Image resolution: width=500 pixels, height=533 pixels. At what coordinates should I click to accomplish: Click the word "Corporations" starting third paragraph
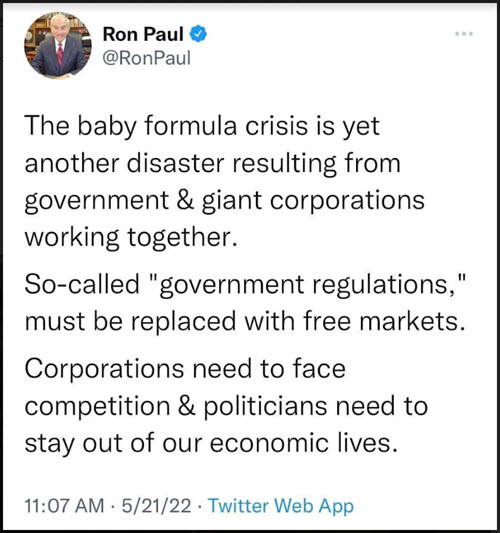click(x=104, y=369)
